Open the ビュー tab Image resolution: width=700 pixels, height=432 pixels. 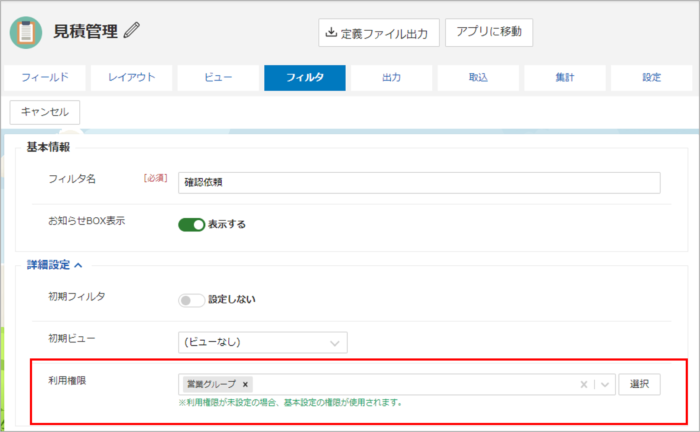(x=218, y=78)
